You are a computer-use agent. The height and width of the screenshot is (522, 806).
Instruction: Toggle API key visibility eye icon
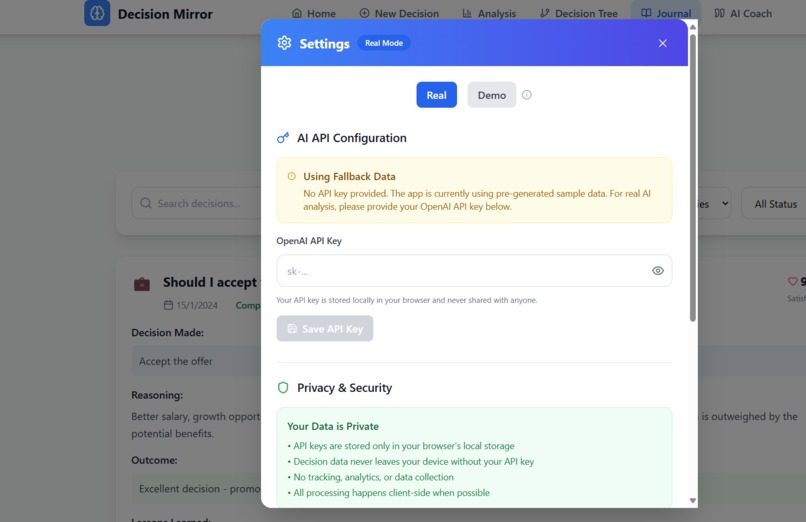658,271
